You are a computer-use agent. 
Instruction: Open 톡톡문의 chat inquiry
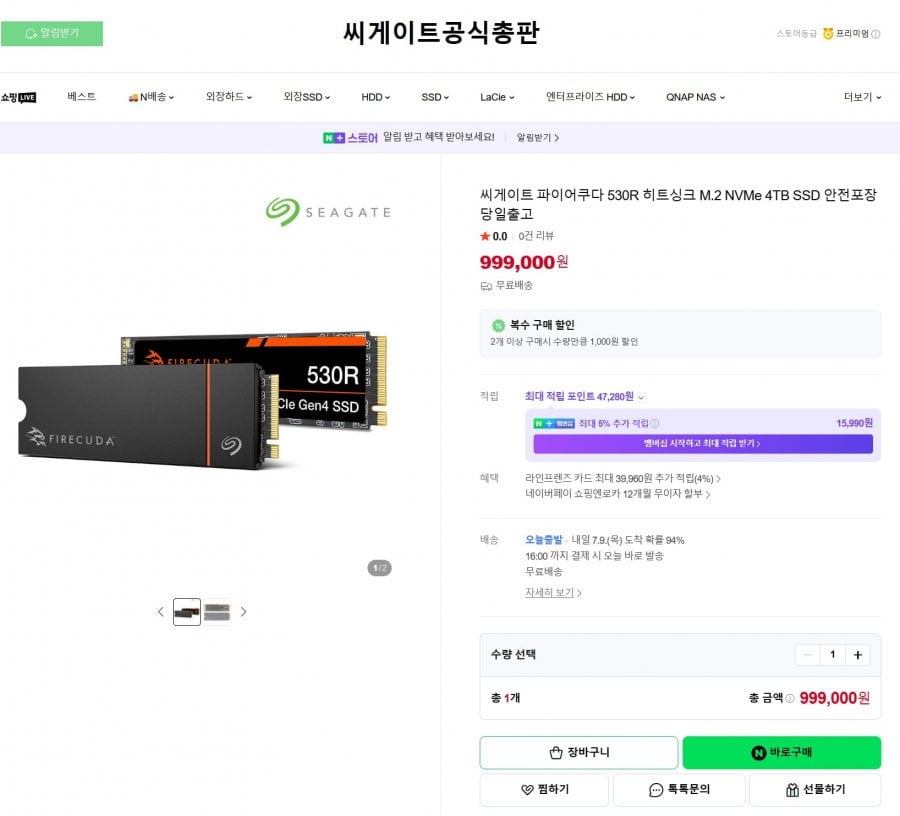click(x=679, y=790)
